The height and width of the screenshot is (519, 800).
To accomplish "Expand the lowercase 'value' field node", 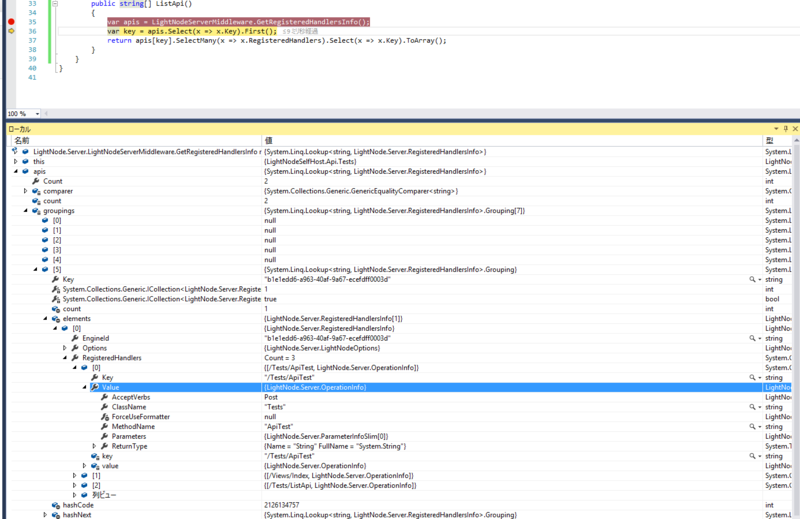I will [x=85, y=466].
